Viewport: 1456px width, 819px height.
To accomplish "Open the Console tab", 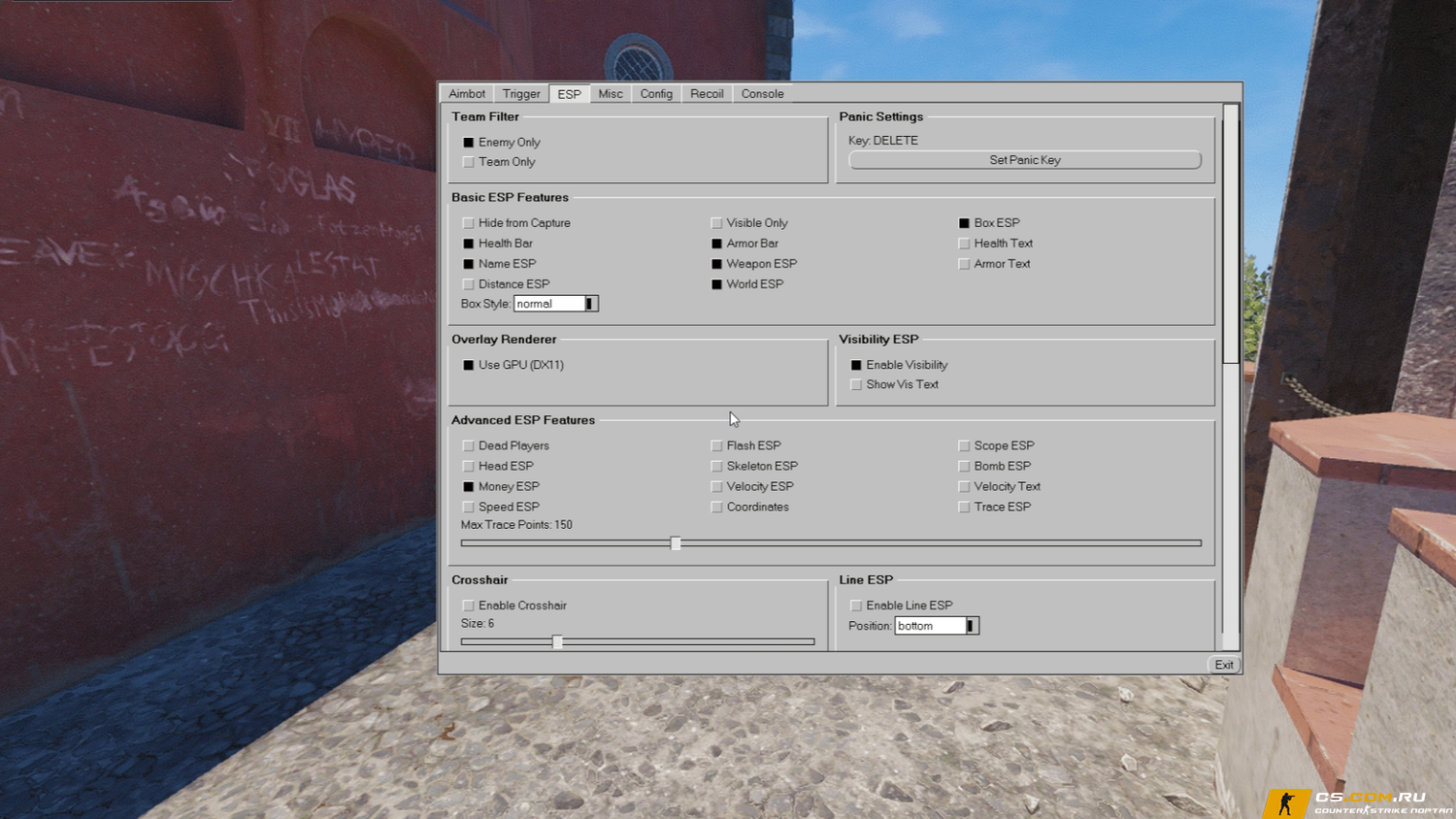I will (762, 94).
